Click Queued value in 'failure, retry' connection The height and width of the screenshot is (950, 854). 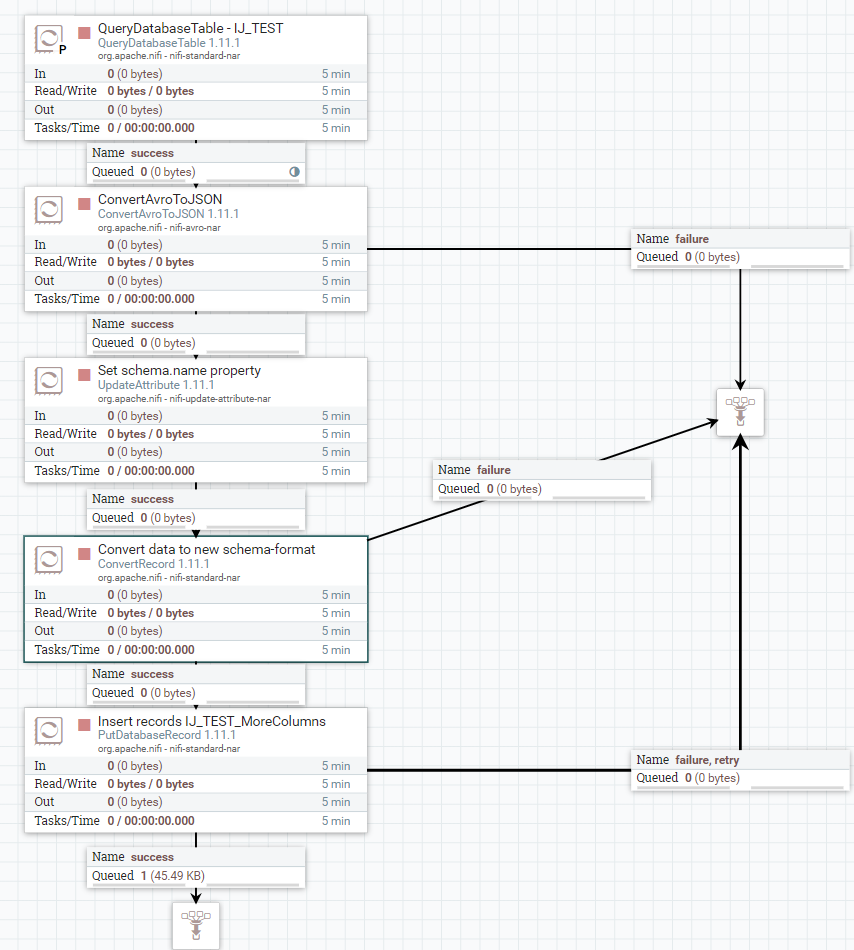712,778
